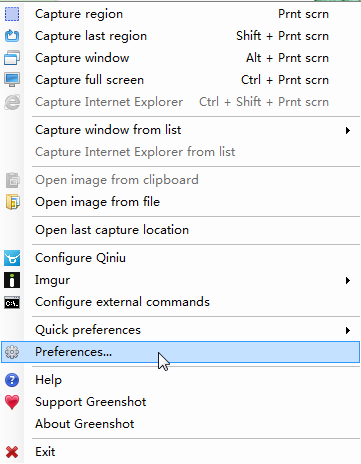Open the Quick preferences entry
Image resolution: width=361 pixels, height=464 pixels.
click(180, 330)
